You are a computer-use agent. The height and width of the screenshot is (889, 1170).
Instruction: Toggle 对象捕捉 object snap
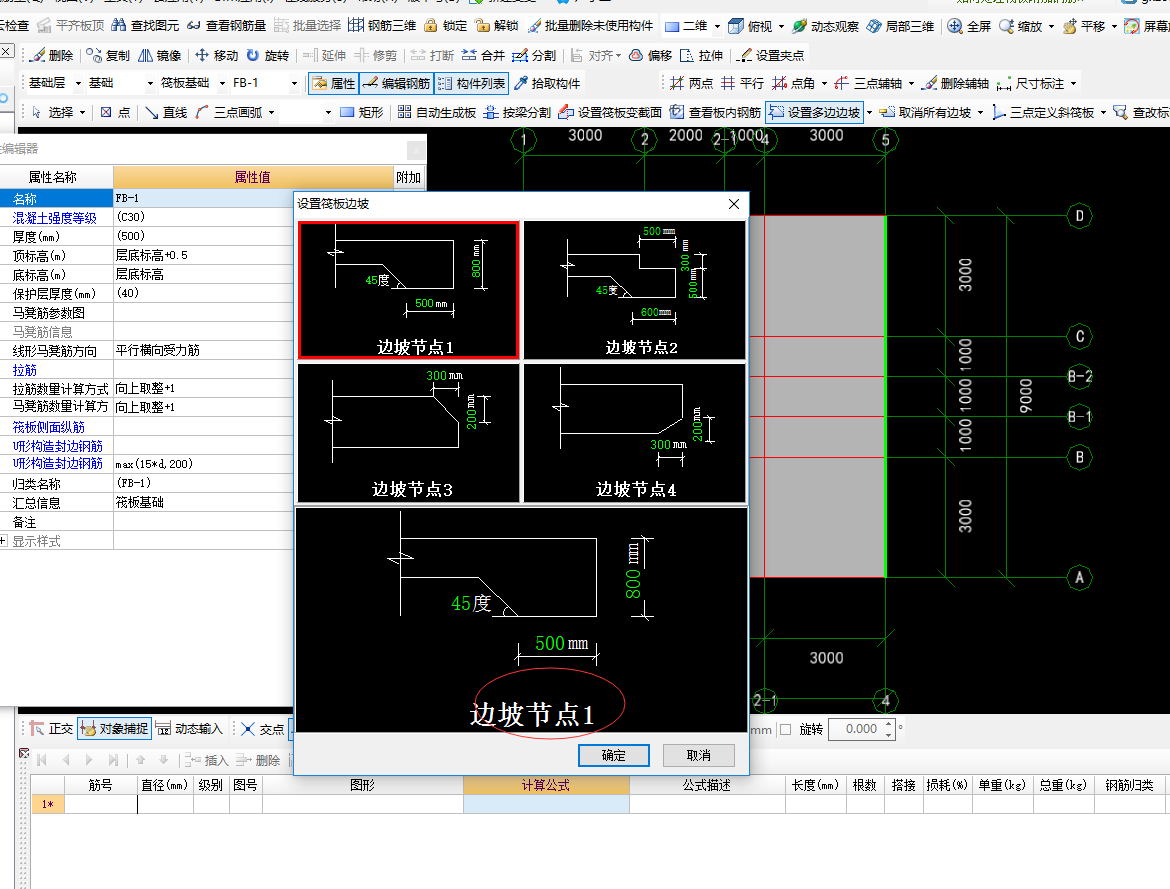pyautogui.click(x=114, y=729)
